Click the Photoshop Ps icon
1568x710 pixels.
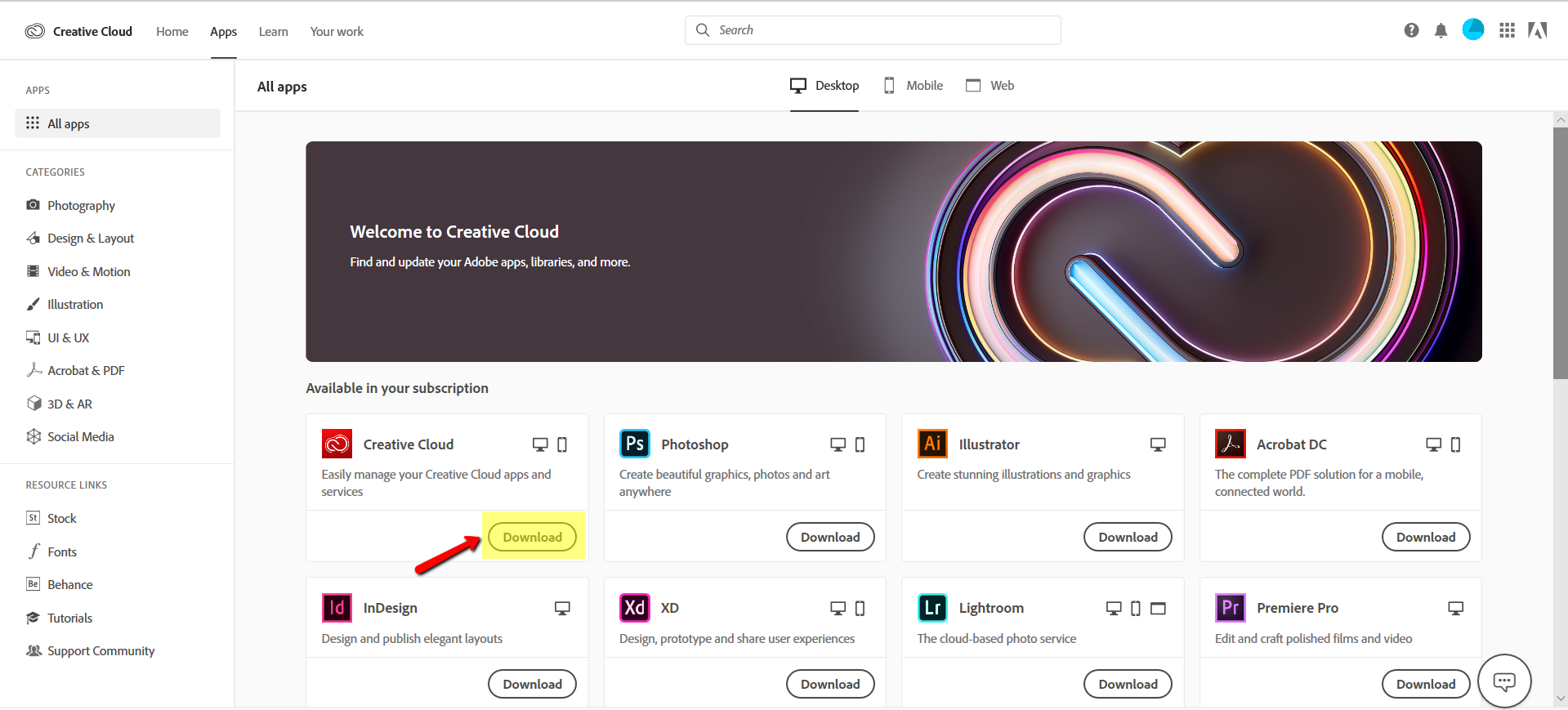click(635, 444)
